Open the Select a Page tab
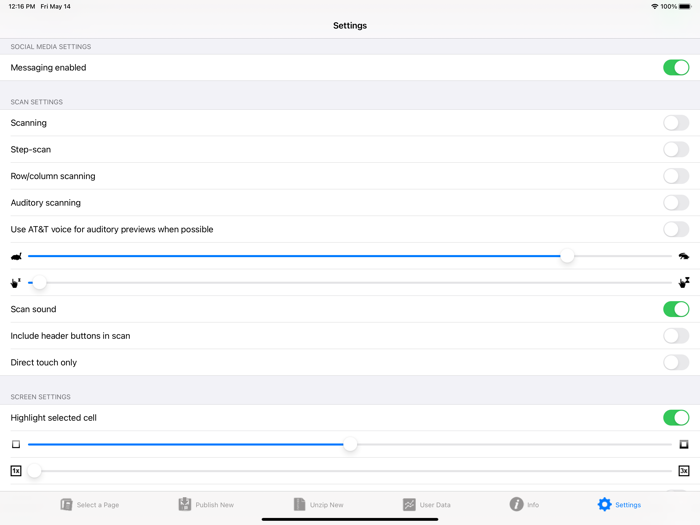700x525 pixels. tap(89, 504)
